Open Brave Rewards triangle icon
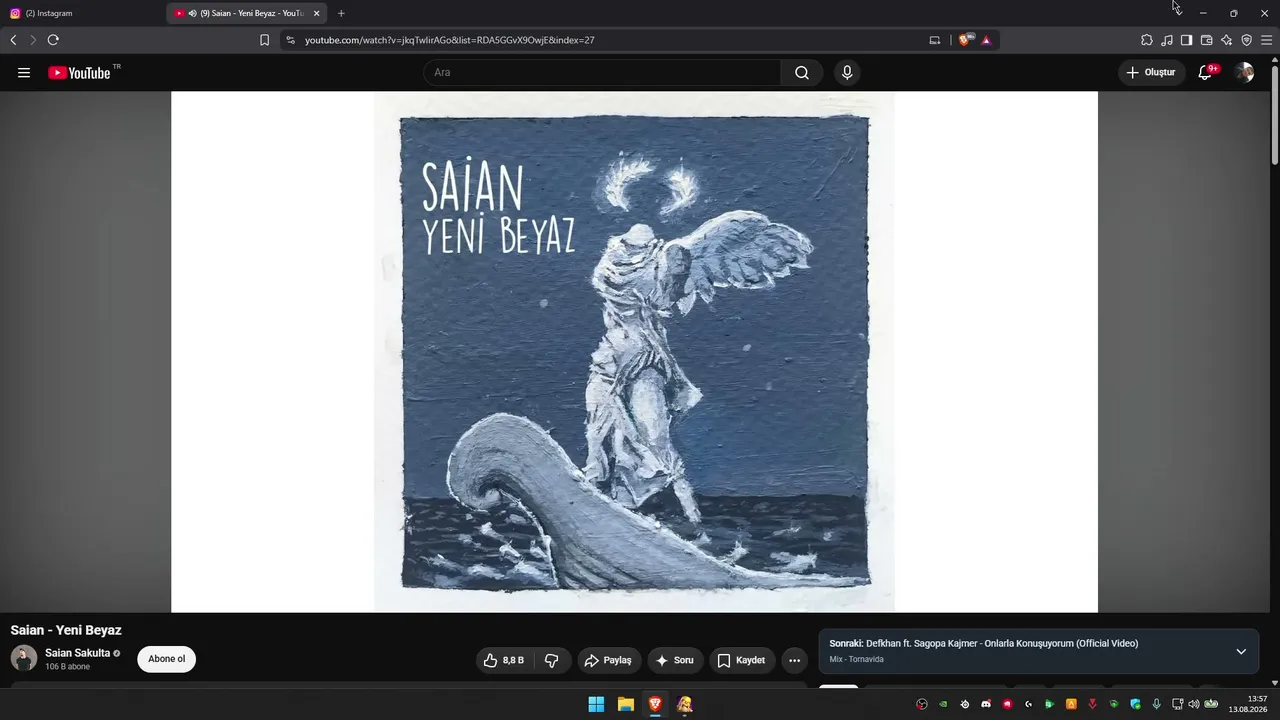The height and width of the screenshot is (720, 1280). [986, 40]
